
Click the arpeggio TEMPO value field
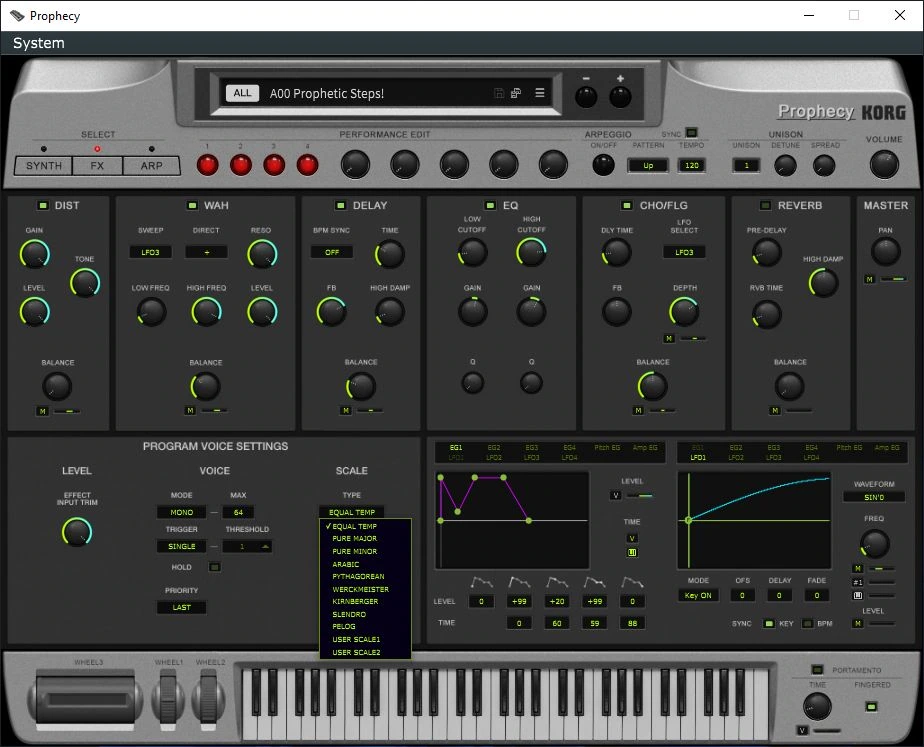click(692, 166)
